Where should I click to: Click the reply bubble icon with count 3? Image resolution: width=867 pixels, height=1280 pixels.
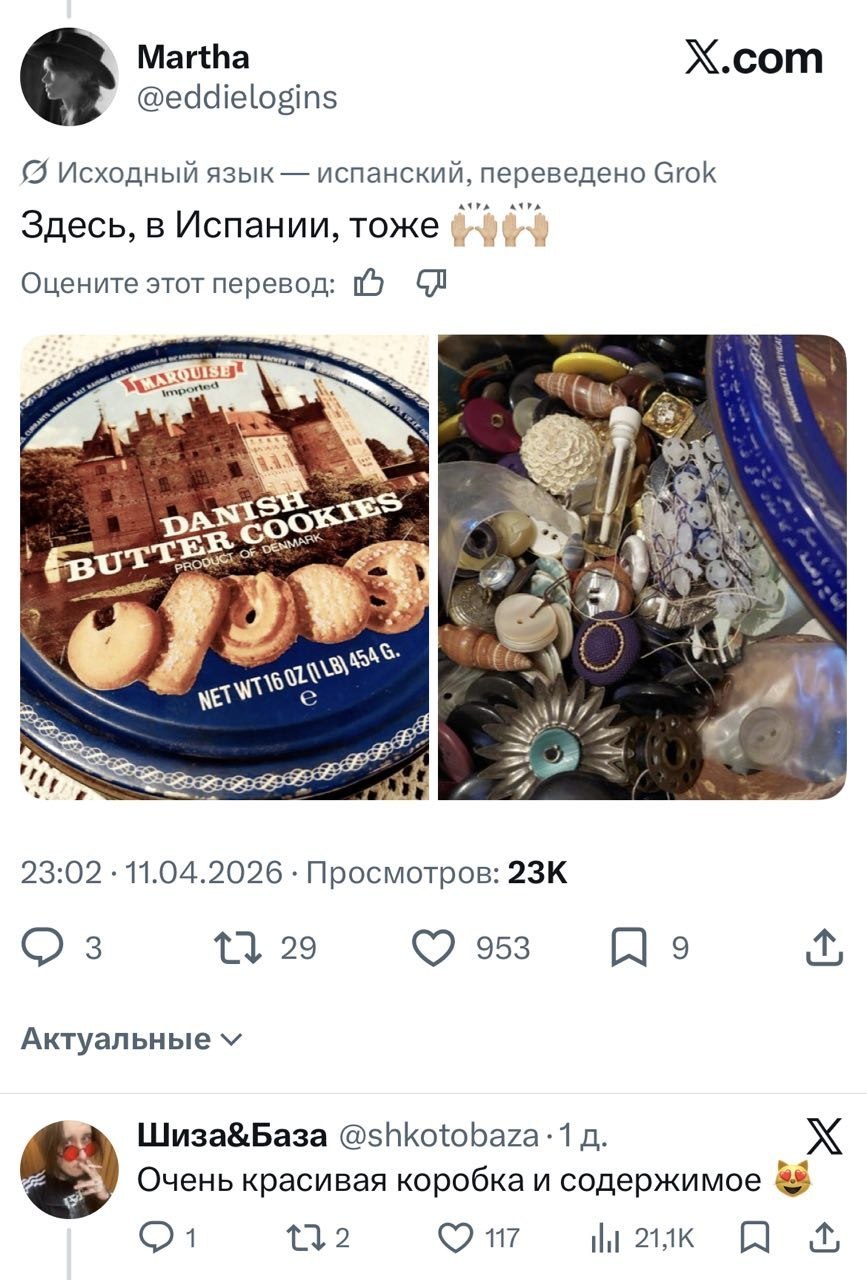(x=43, y=947)
